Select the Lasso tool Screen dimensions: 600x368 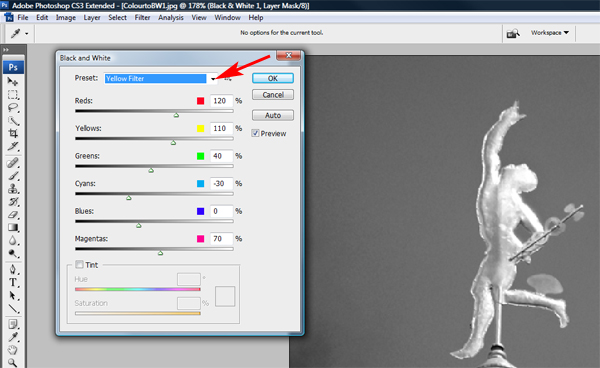(13, 107)
